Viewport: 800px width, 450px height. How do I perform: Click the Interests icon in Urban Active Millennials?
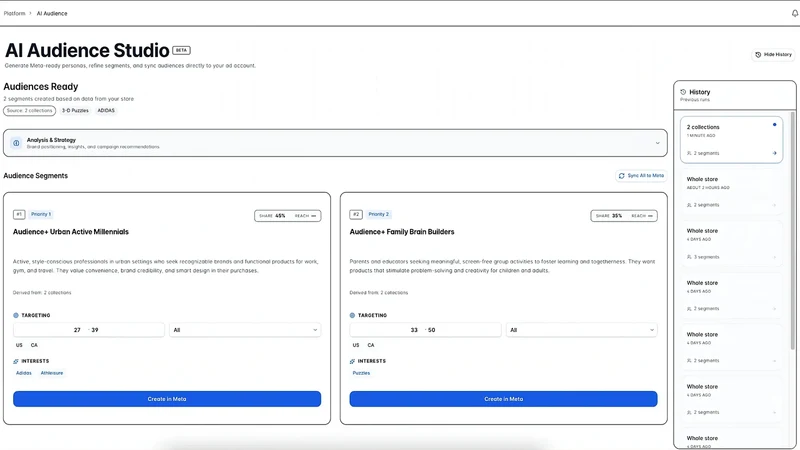(16, 361)
